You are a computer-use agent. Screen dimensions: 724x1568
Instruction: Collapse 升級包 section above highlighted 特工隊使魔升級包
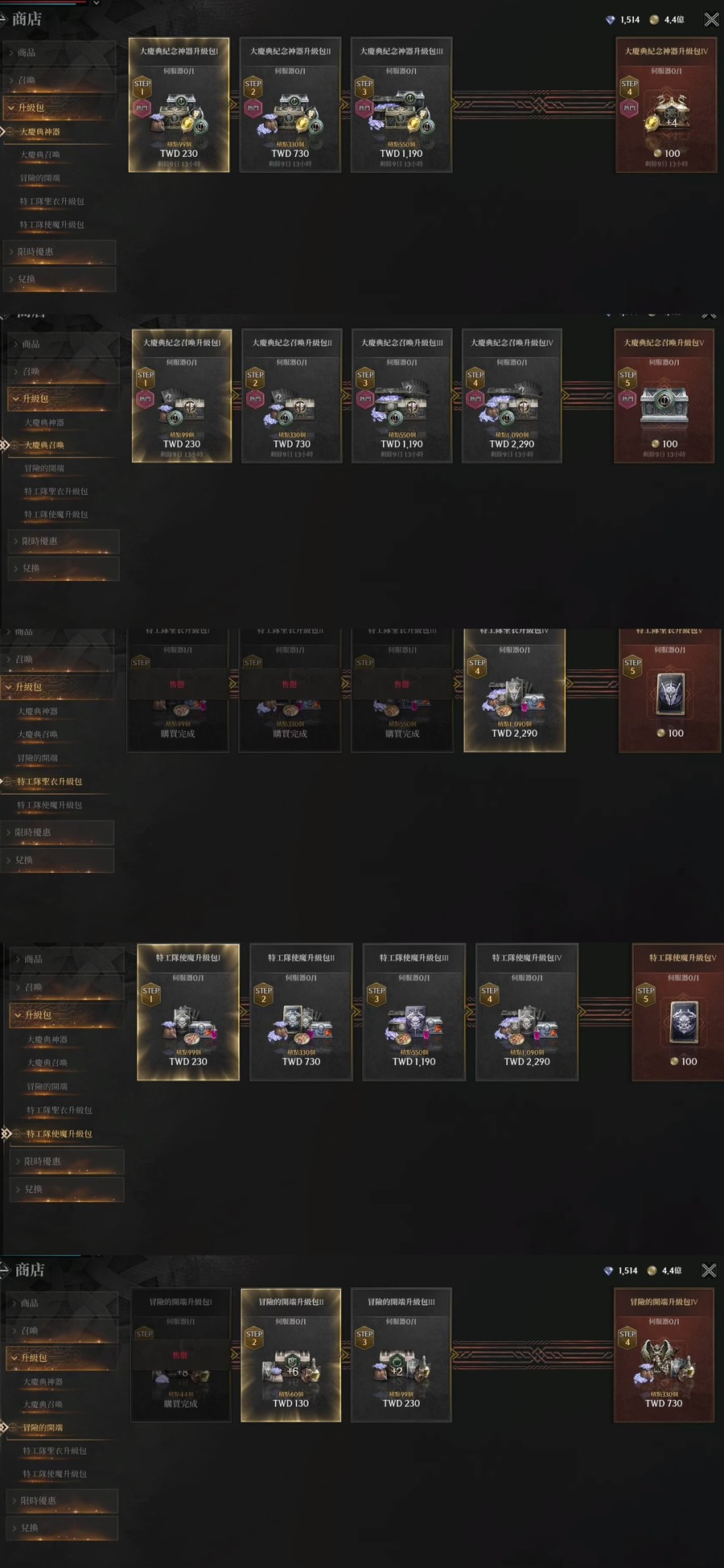66,1014
